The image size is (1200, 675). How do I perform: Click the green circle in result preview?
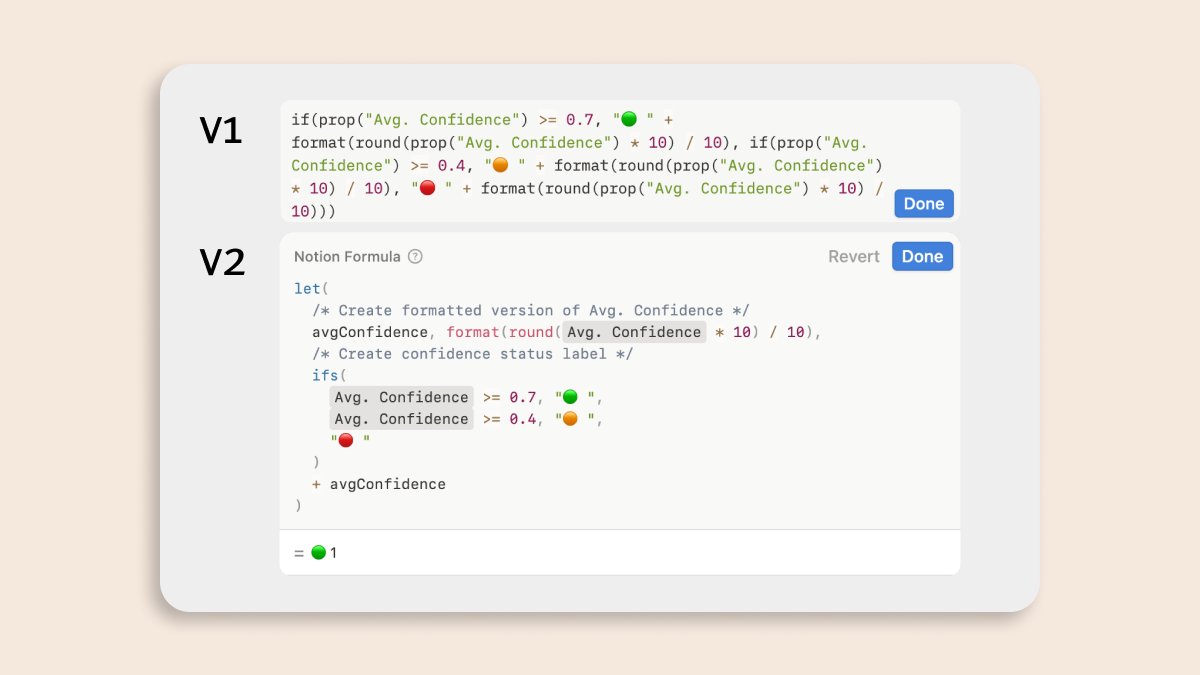[318, 552]
